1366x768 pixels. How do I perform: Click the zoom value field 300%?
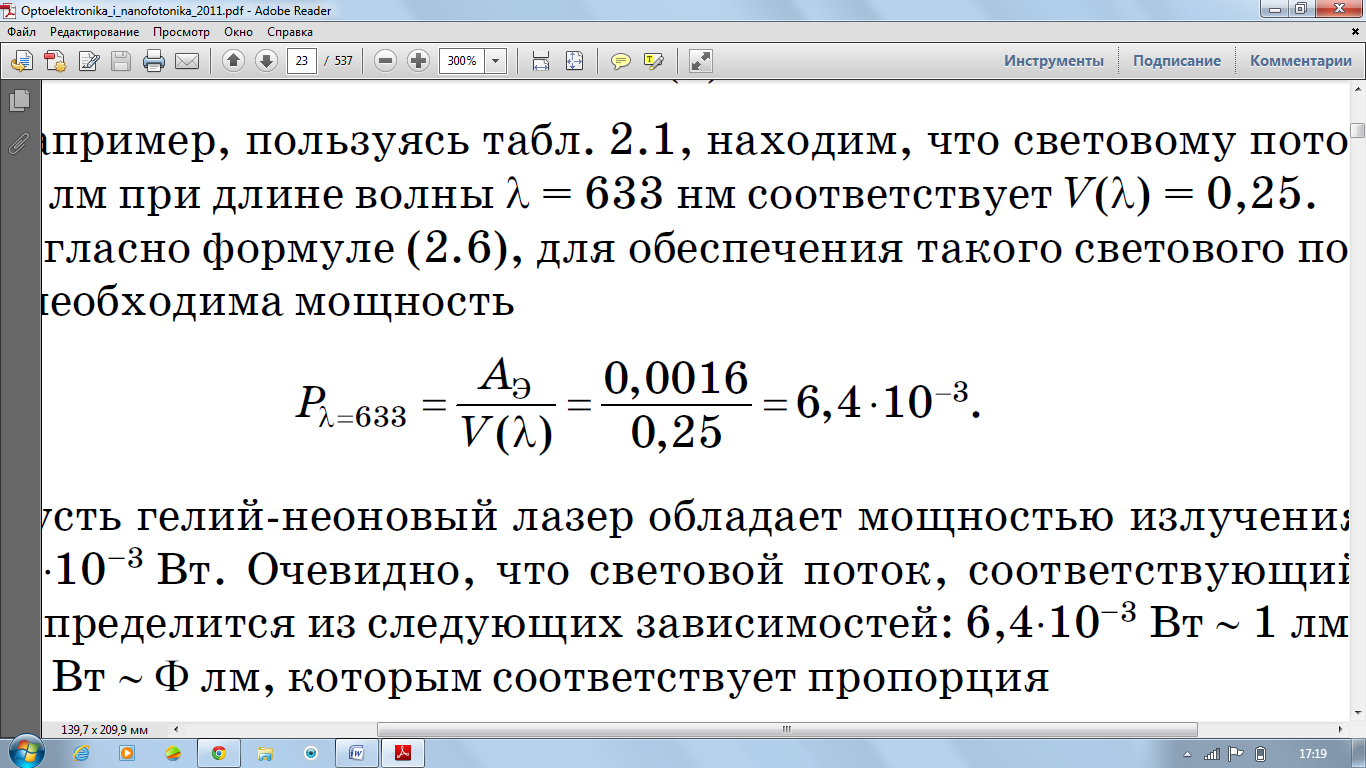tap(462, 61)
